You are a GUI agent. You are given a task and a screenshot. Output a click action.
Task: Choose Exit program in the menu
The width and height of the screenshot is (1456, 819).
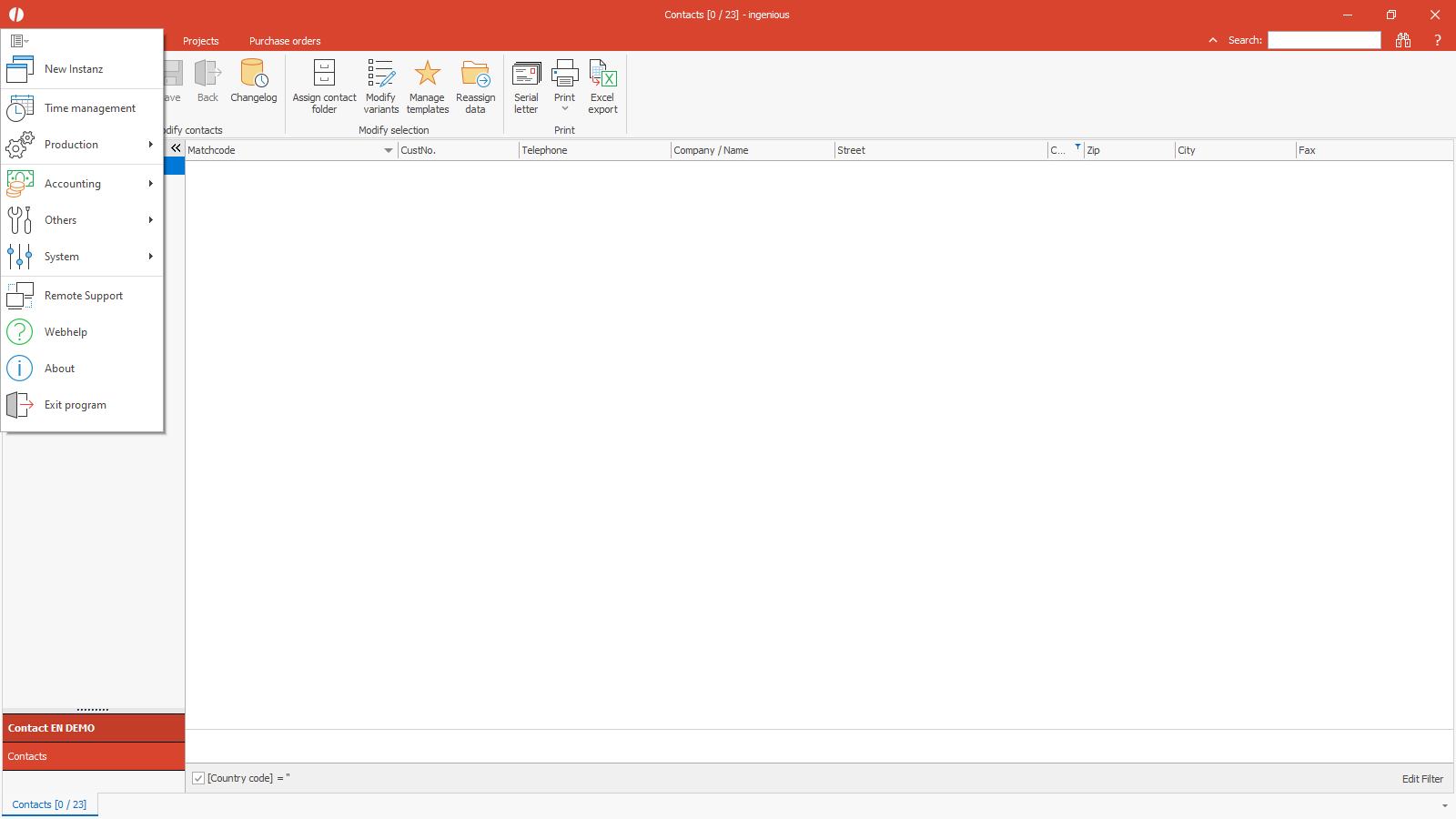coord(75,405)
